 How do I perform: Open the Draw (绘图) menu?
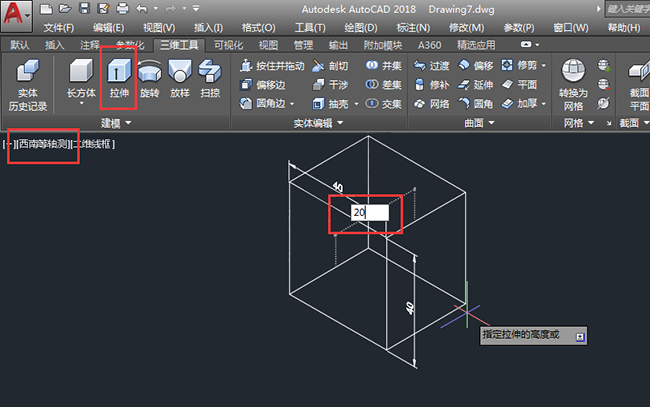click(x=361, y=28)
